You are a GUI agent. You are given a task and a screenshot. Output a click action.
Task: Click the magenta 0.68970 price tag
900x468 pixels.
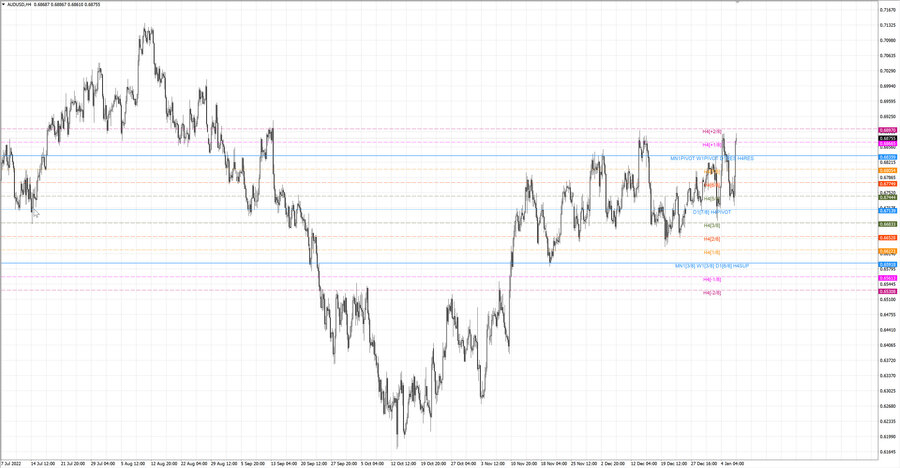coord(888,130)
